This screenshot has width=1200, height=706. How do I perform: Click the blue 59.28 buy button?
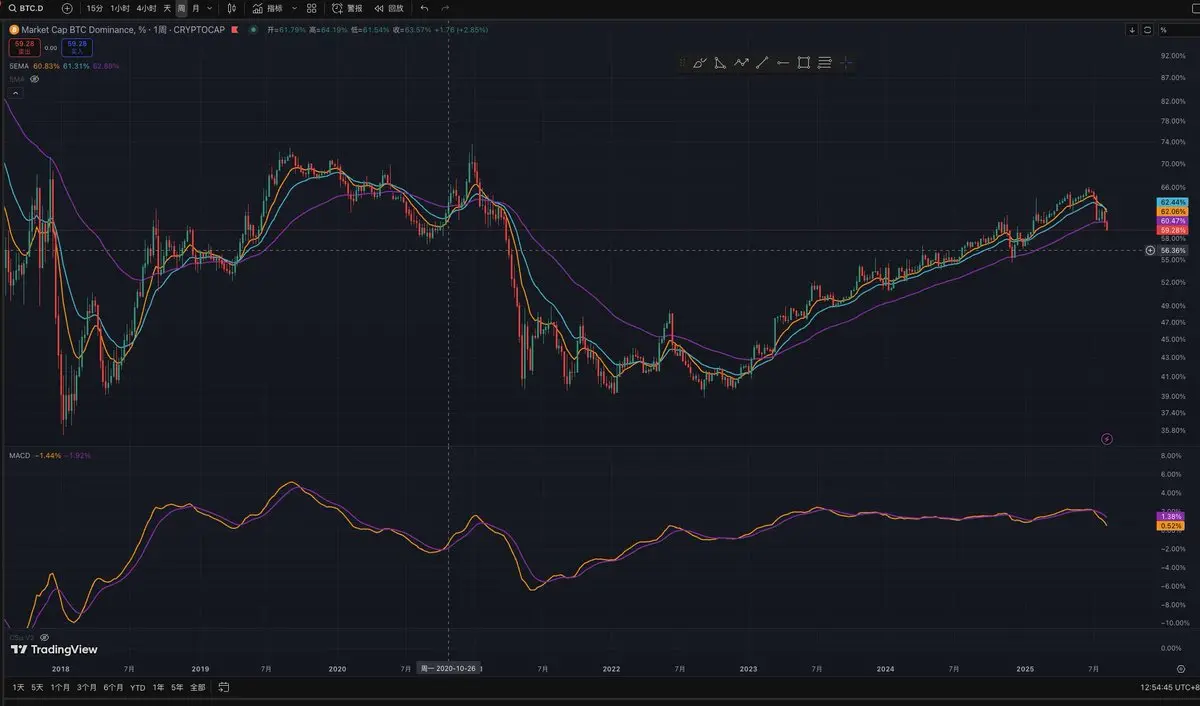point(77,47)
